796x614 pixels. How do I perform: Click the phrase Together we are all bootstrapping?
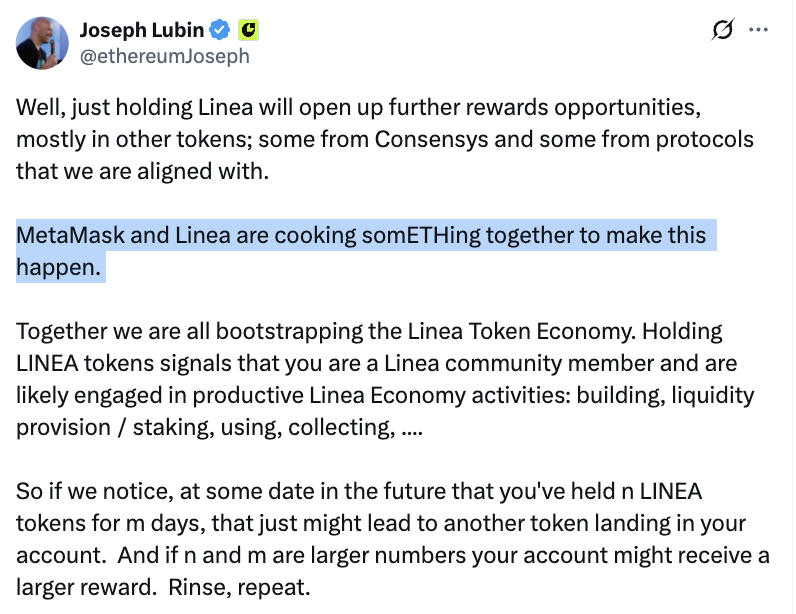(190, 332)
